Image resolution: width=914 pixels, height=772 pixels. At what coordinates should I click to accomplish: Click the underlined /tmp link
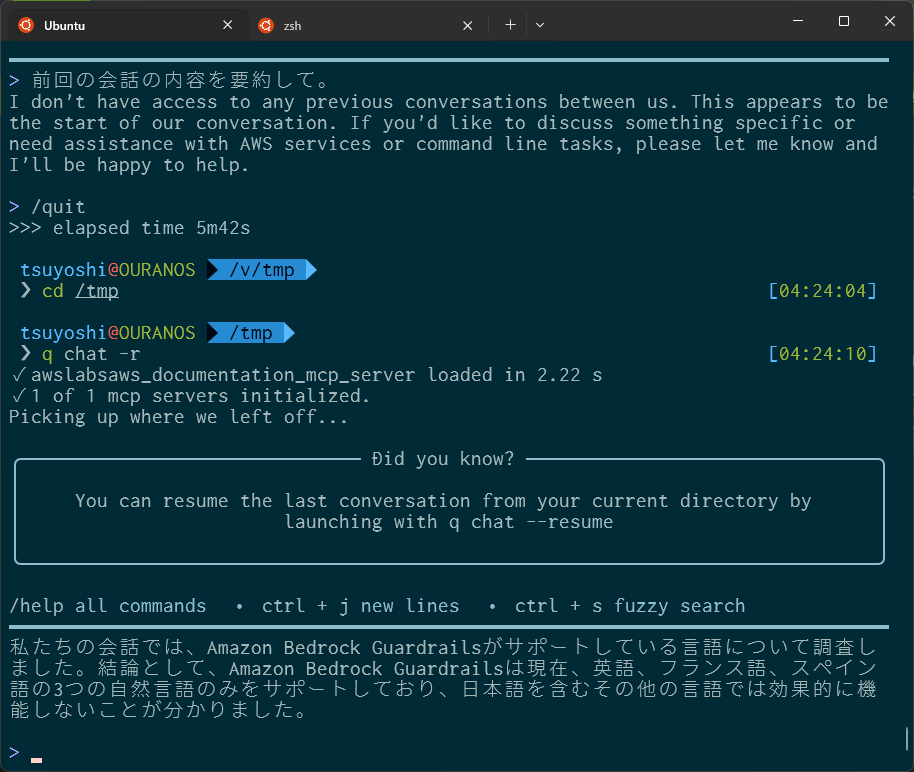click(97, 291)
